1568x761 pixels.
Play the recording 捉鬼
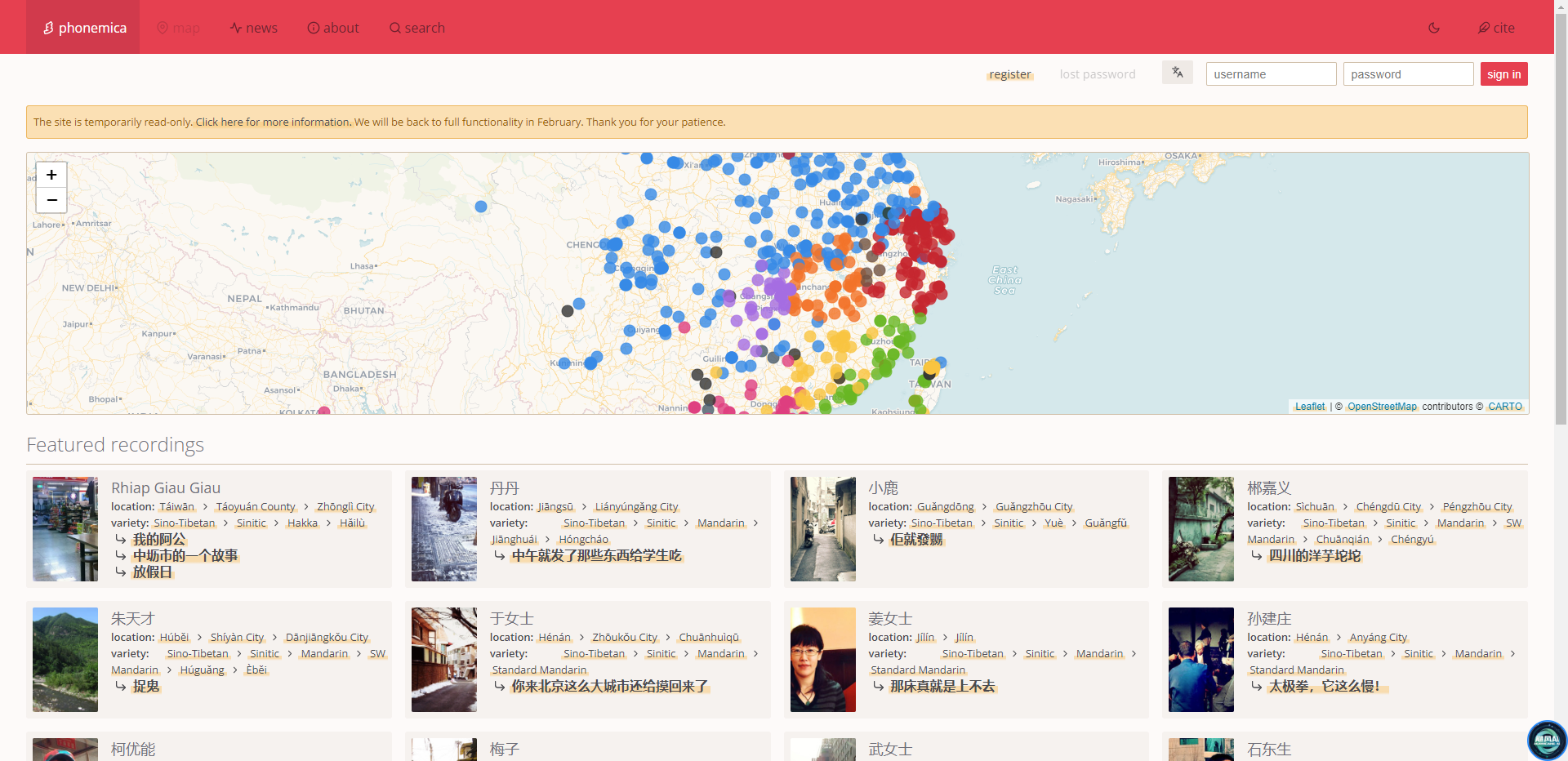(146, 687)
